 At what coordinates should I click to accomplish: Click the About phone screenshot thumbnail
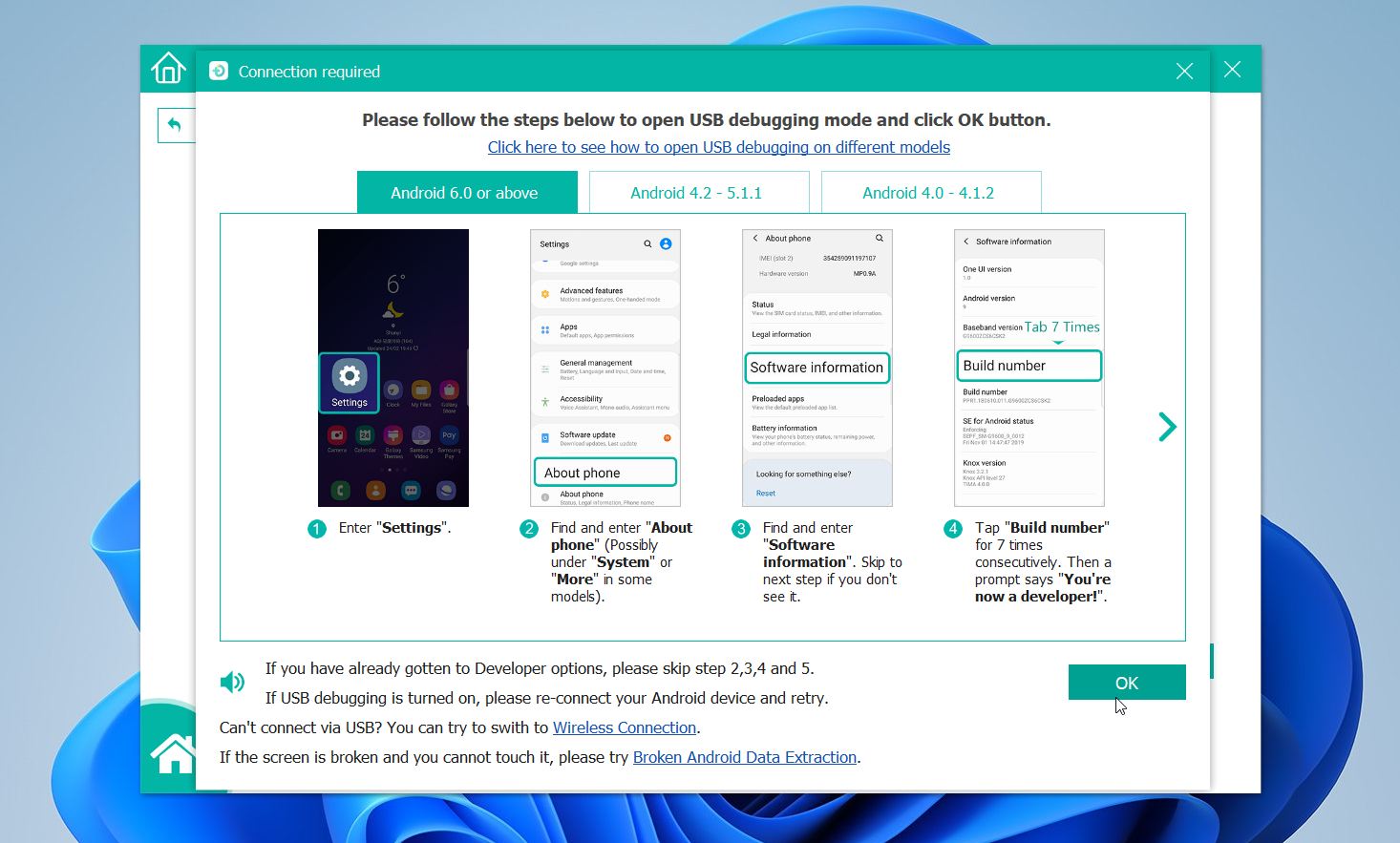pos(605,368)
